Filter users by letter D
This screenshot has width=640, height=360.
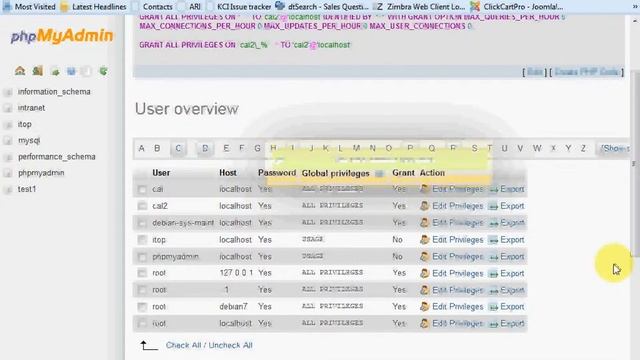(205, 148)
